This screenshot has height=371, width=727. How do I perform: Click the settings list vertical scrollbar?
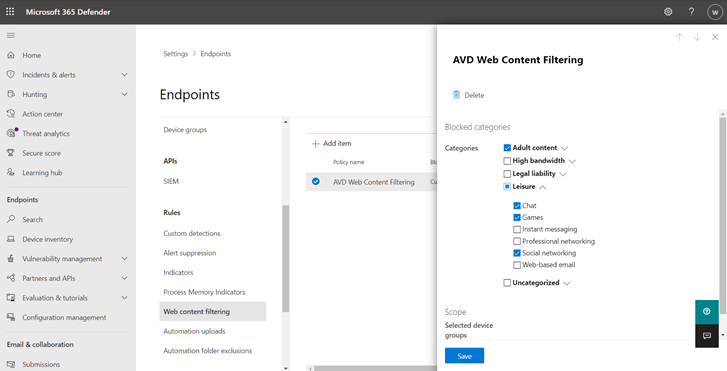pos(286,258)
